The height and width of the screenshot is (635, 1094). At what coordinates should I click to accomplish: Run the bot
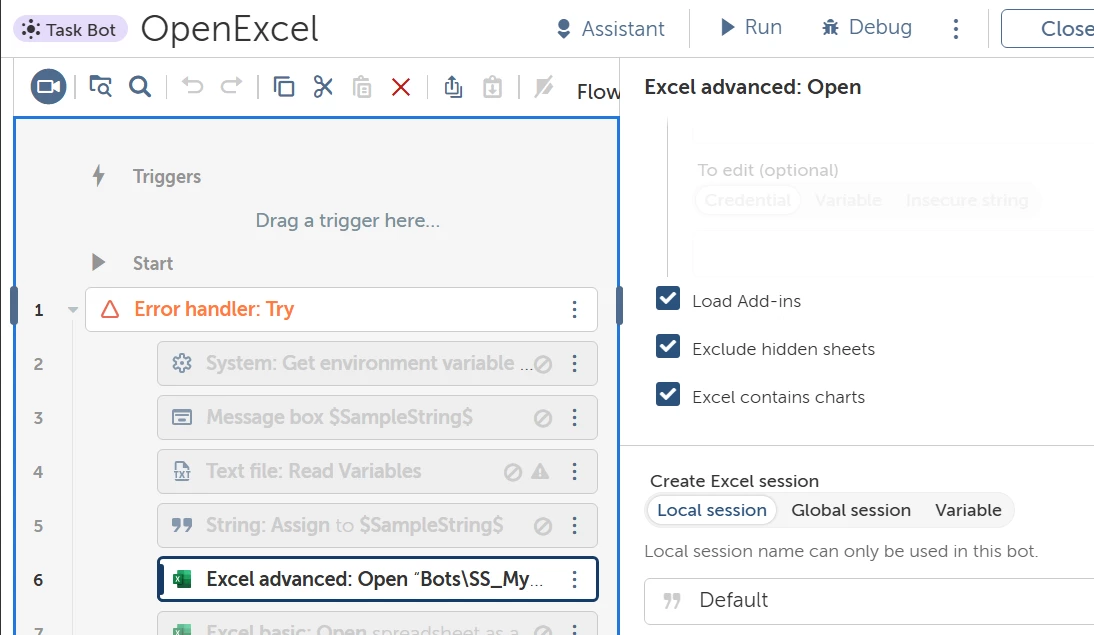[751, 27]
